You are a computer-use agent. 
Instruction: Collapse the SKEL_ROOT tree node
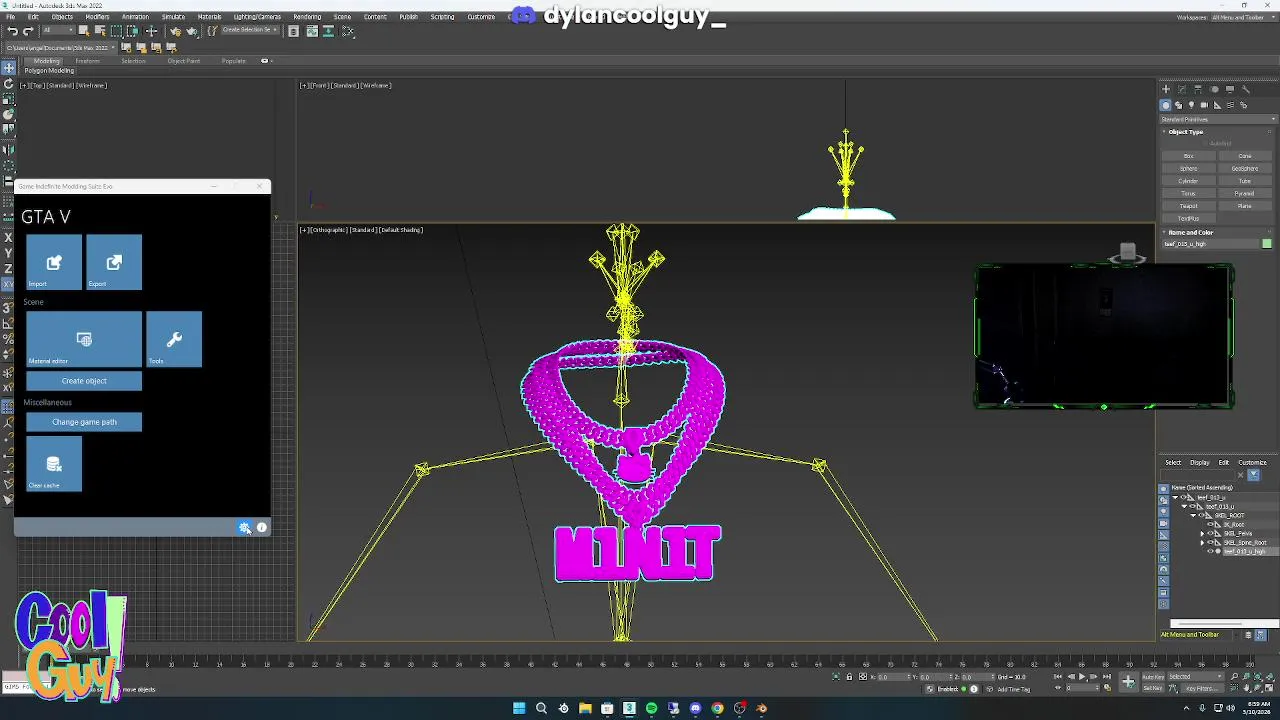[x=1194, y=515]
